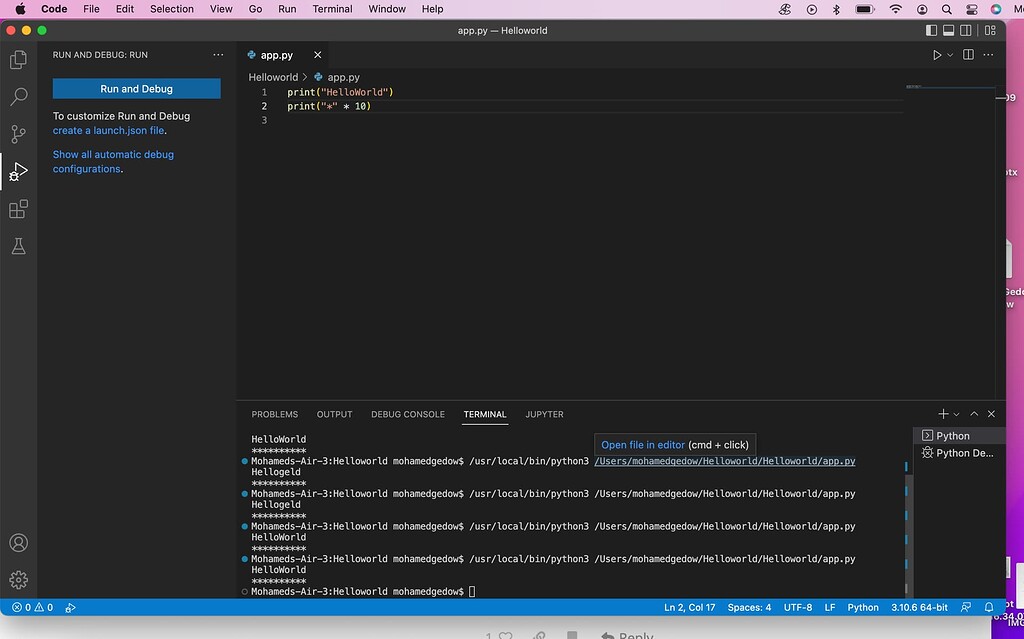Click the Run Python File play icon
This screenshot has height=639, width=1024.
(x=938, y=55)
